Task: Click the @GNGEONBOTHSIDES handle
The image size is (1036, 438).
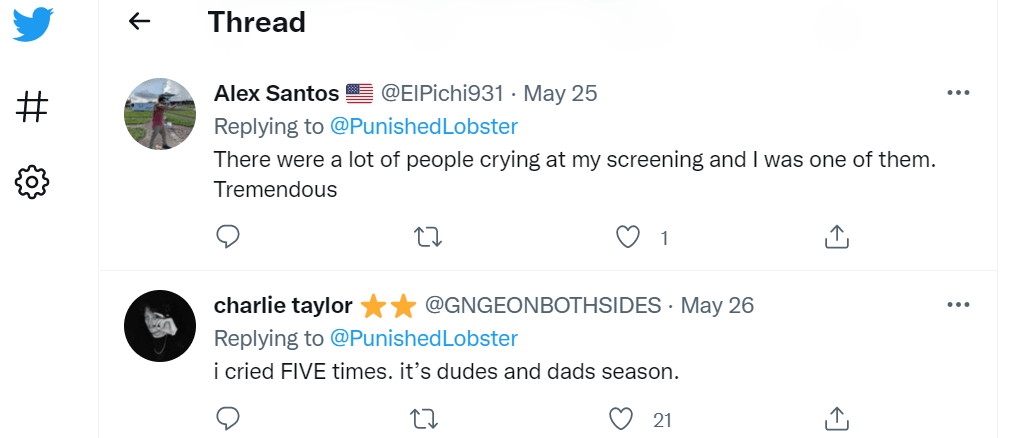Action: [543, 305]
